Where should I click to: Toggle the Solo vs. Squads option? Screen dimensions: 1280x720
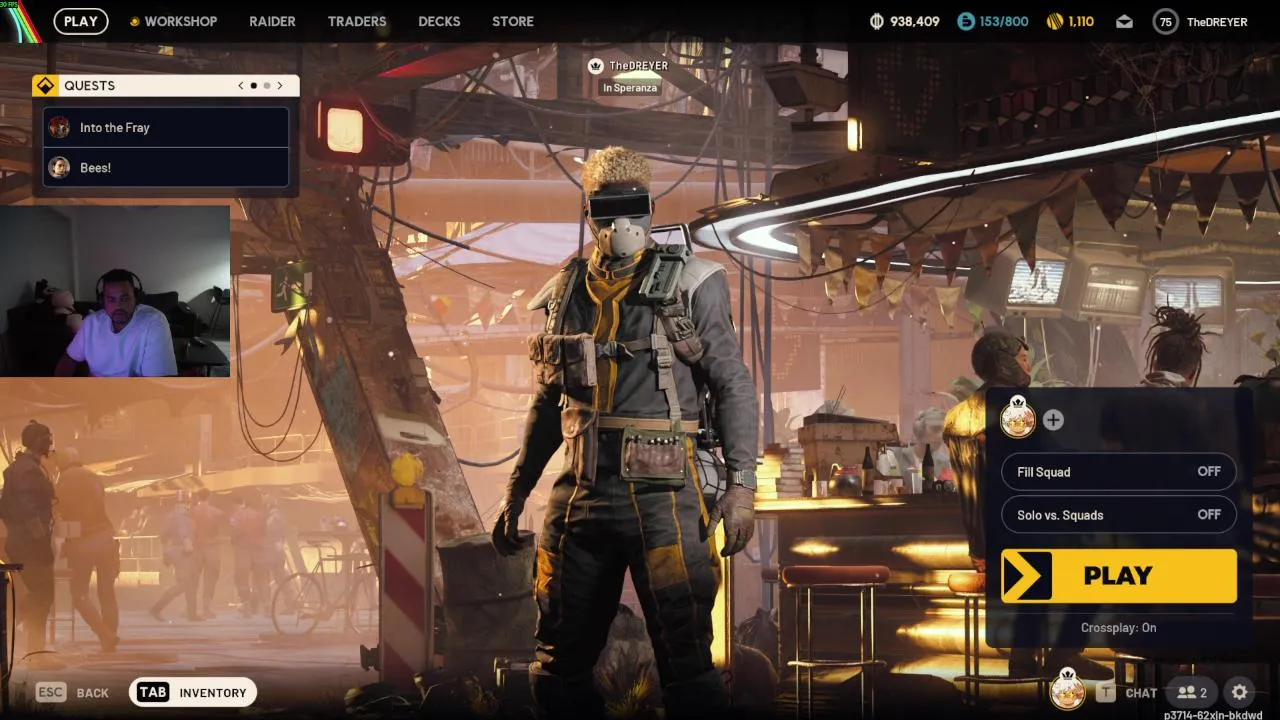(1119, 514)
